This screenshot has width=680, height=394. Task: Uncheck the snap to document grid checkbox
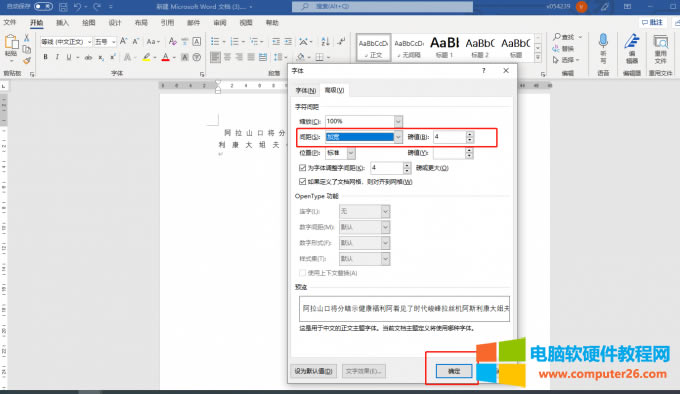[302, 182]
